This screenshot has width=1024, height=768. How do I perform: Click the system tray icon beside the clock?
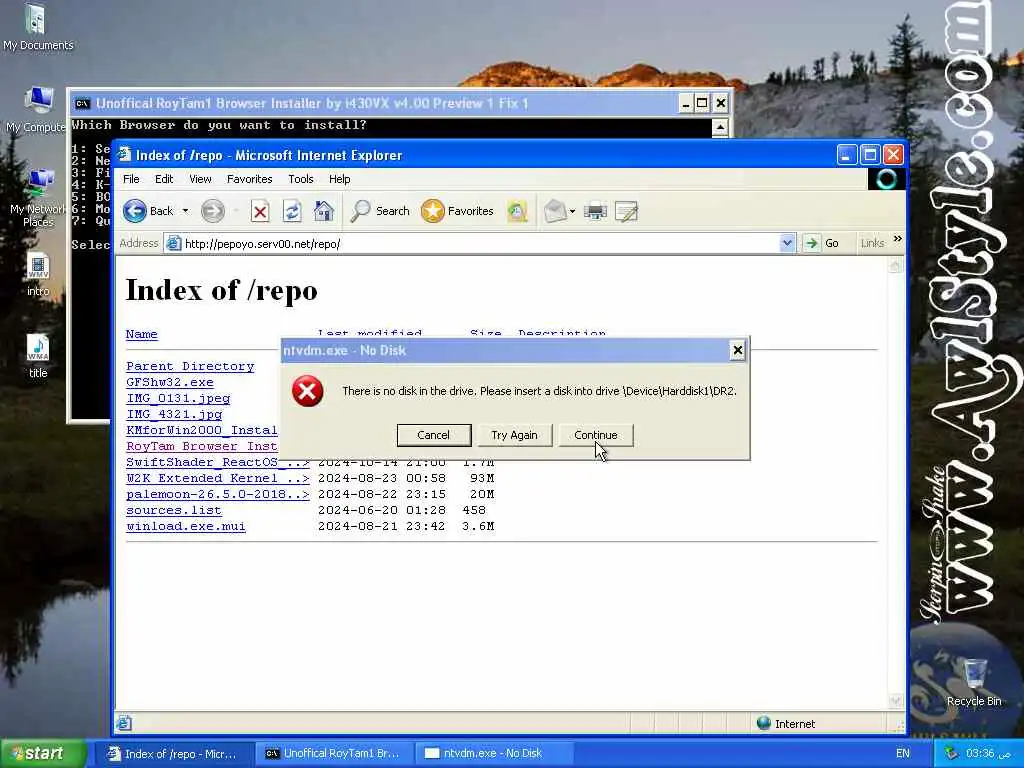tap(952, 753)
